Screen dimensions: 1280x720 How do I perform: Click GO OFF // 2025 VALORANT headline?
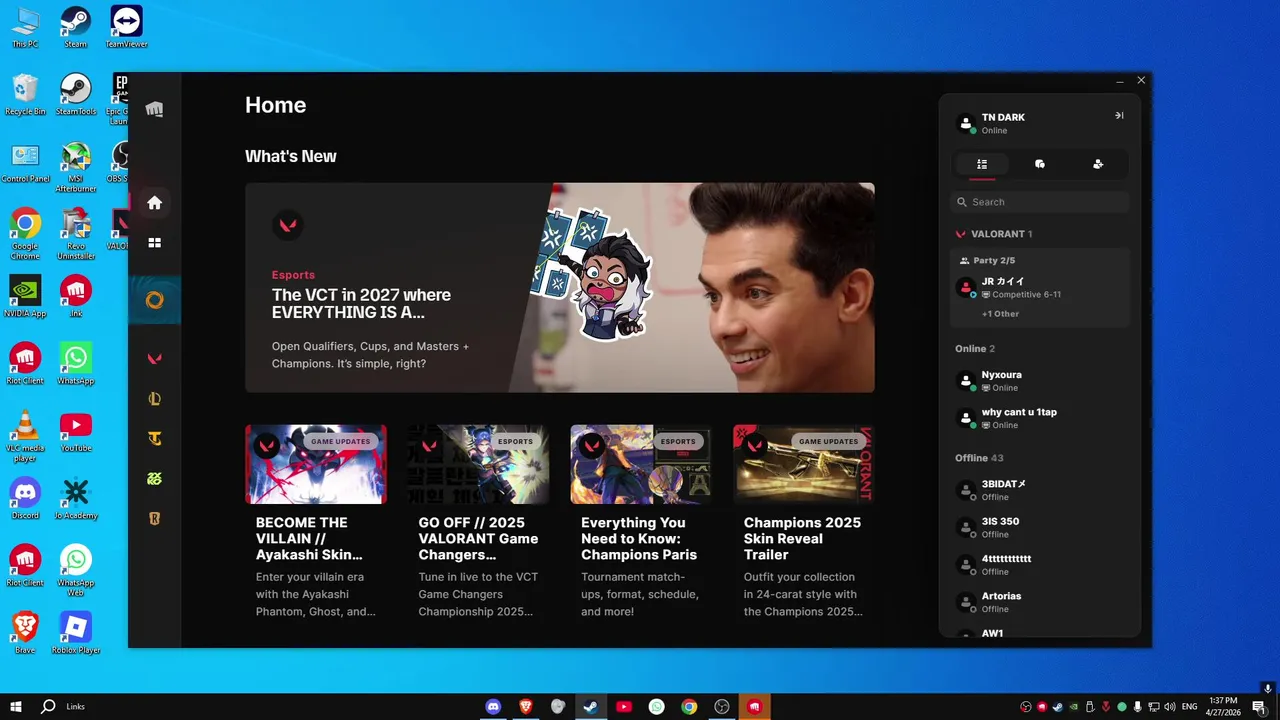click(x=478, y=538)
